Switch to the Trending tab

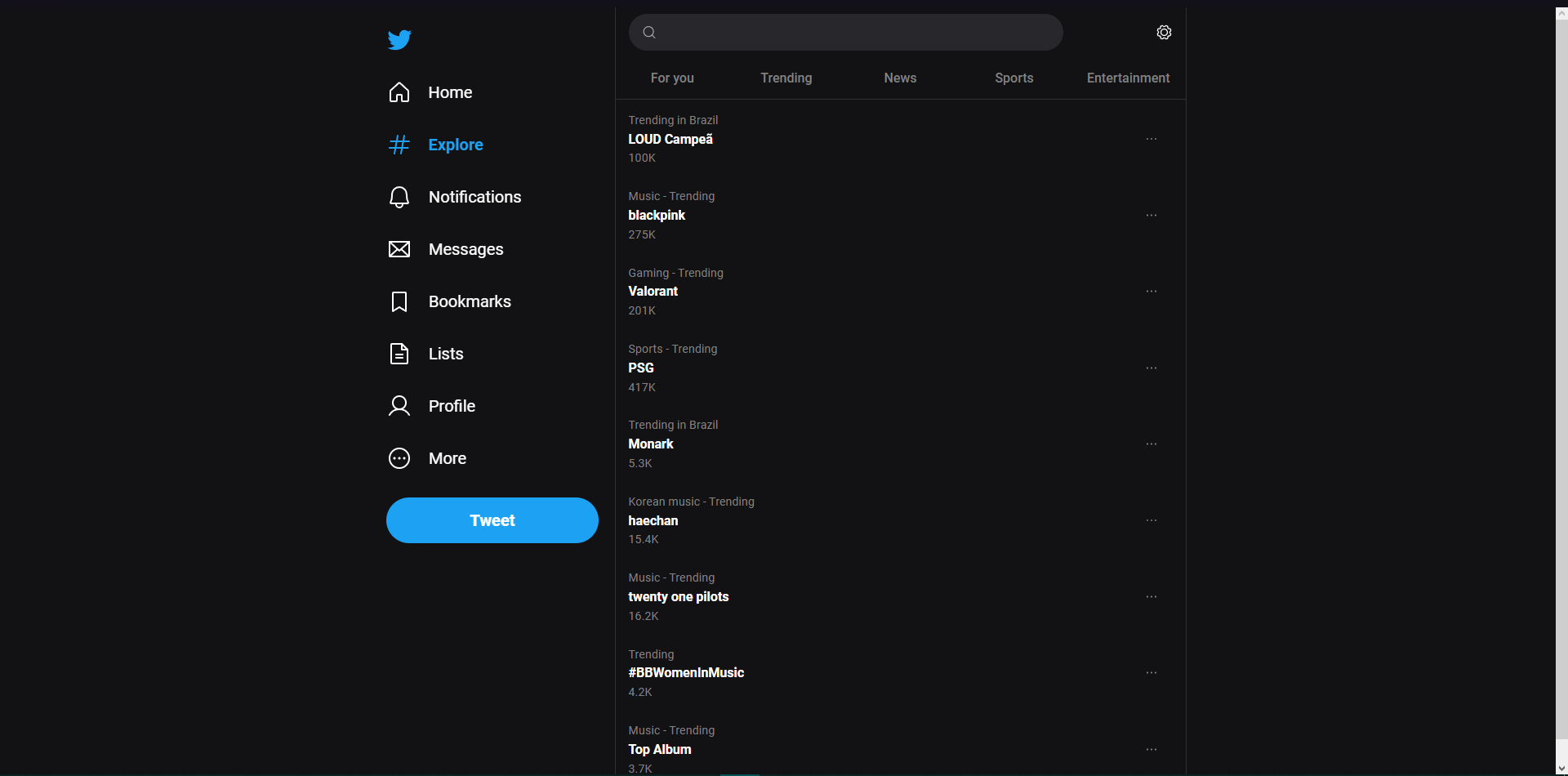pyautogui.click(x=786, y=78)
